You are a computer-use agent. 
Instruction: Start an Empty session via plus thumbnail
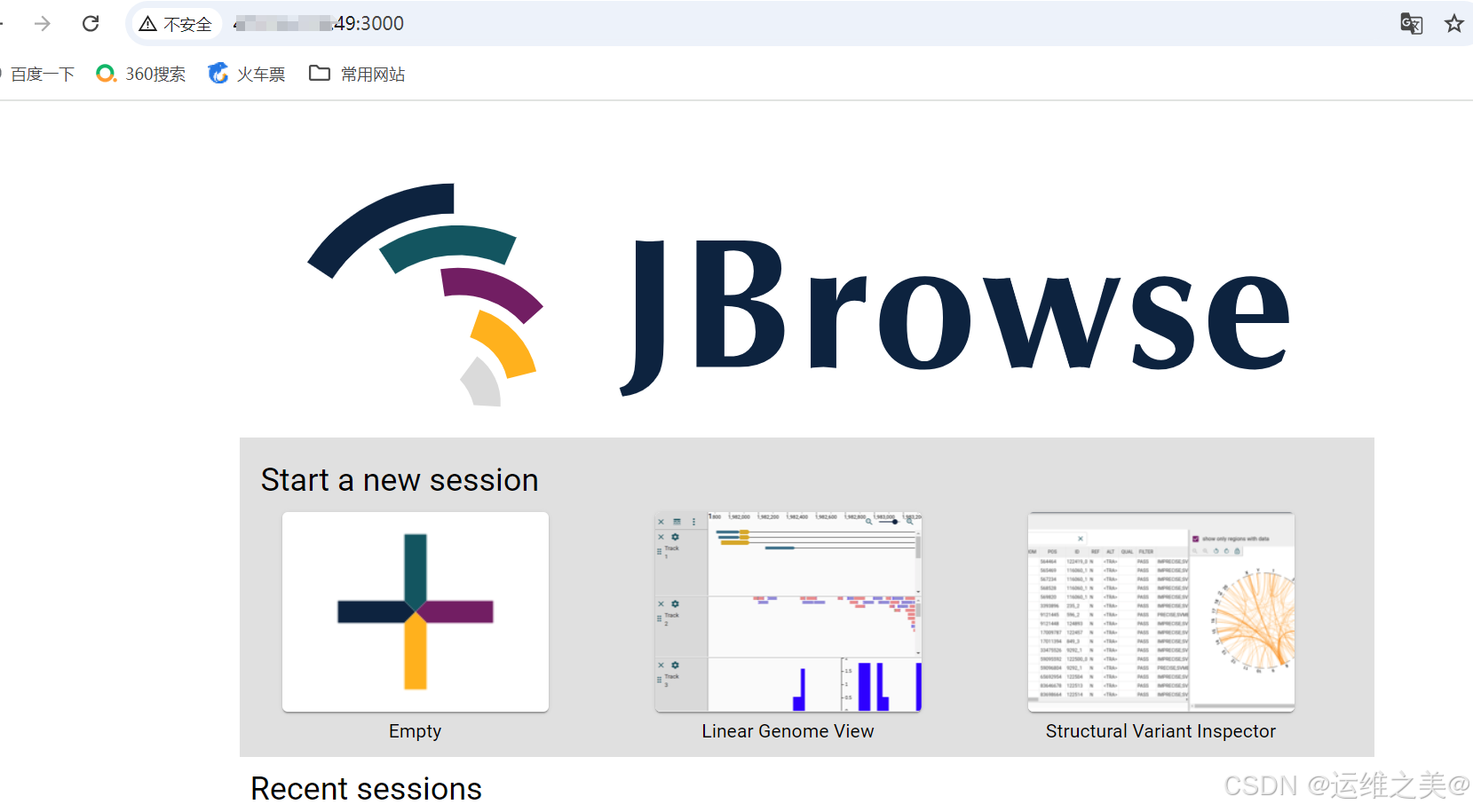pos(416,611)
